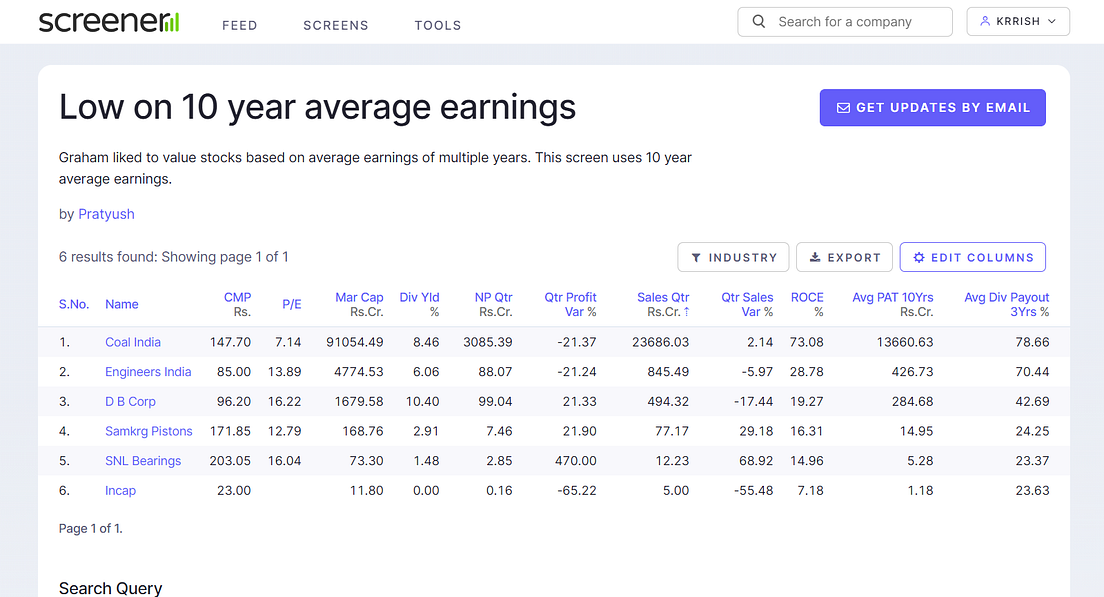Sort by Mar Cap column
The width and height of the screenshot is (1104, 597).
click(x=359, y=304)
